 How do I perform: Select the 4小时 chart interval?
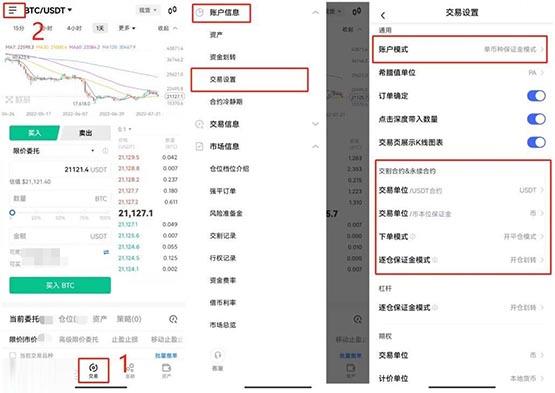click(74, 28)
